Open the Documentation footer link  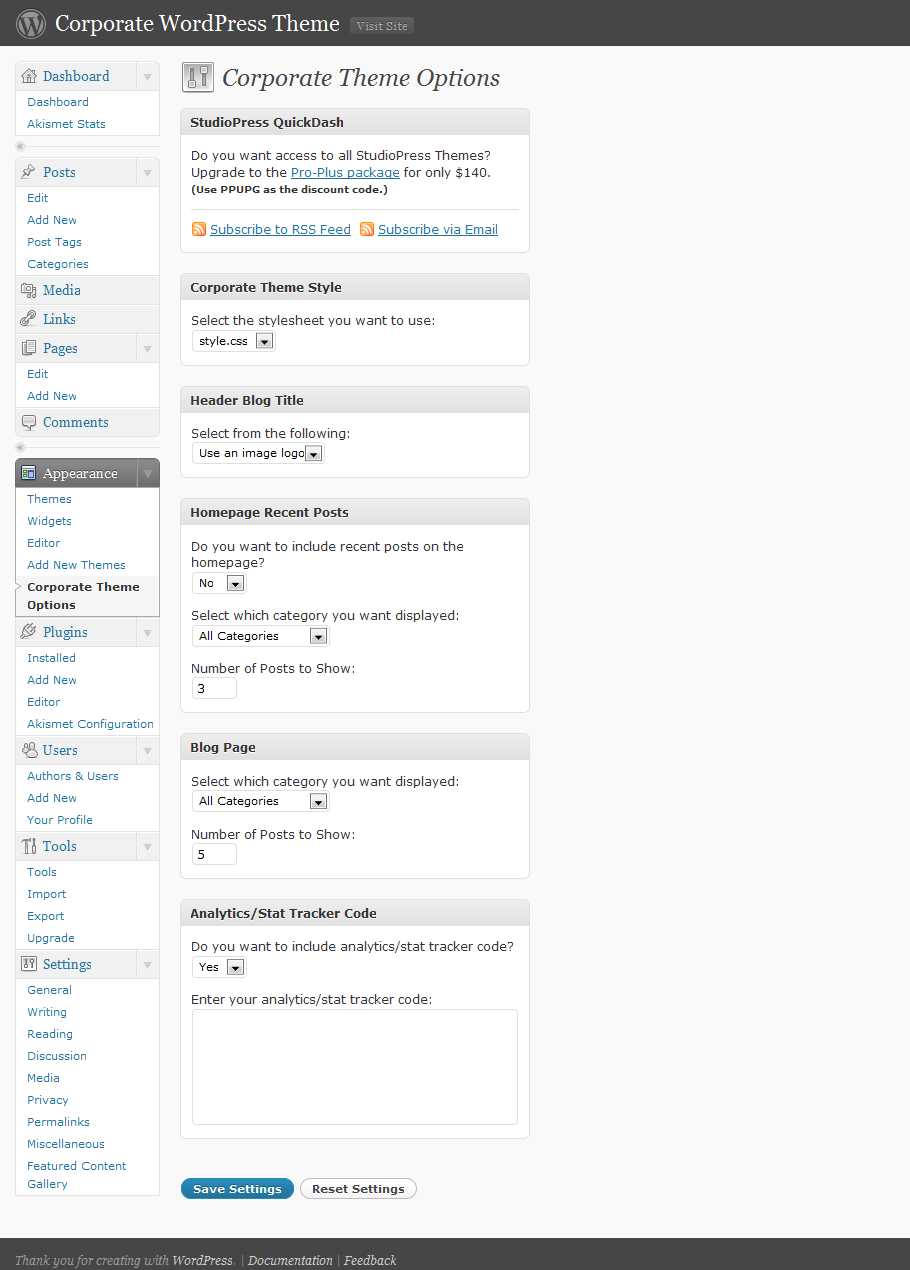(x=290, y=1260)
